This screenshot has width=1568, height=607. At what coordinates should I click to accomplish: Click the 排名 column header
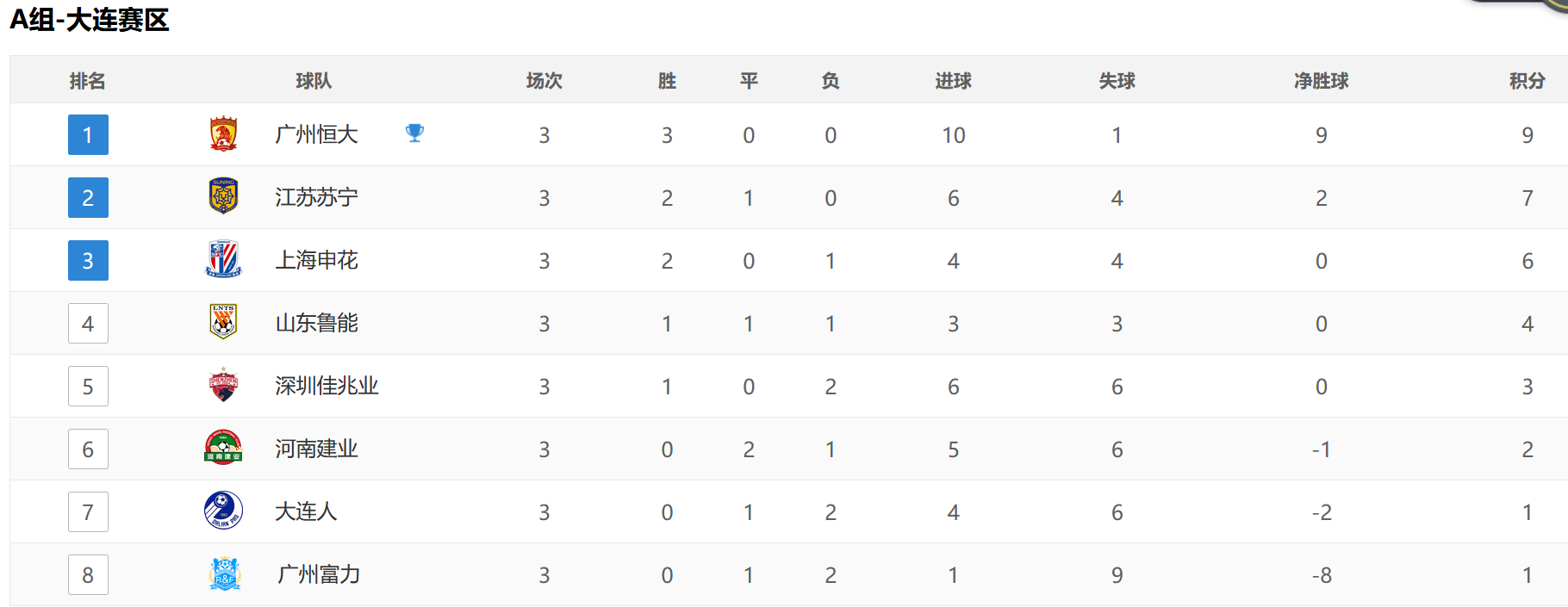88,81
